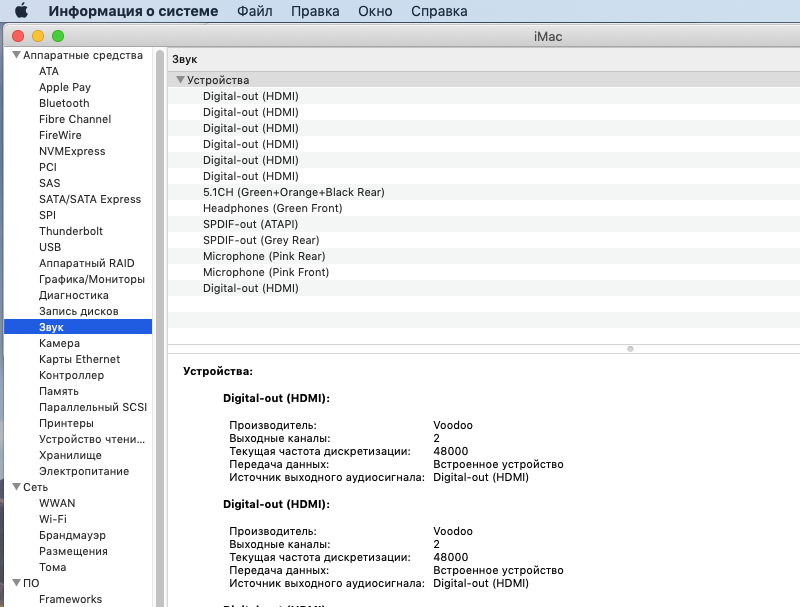The height and width of the screenshot is (607, 800).
Task: Select USB in the sidebar
Action: click(50, 247)
